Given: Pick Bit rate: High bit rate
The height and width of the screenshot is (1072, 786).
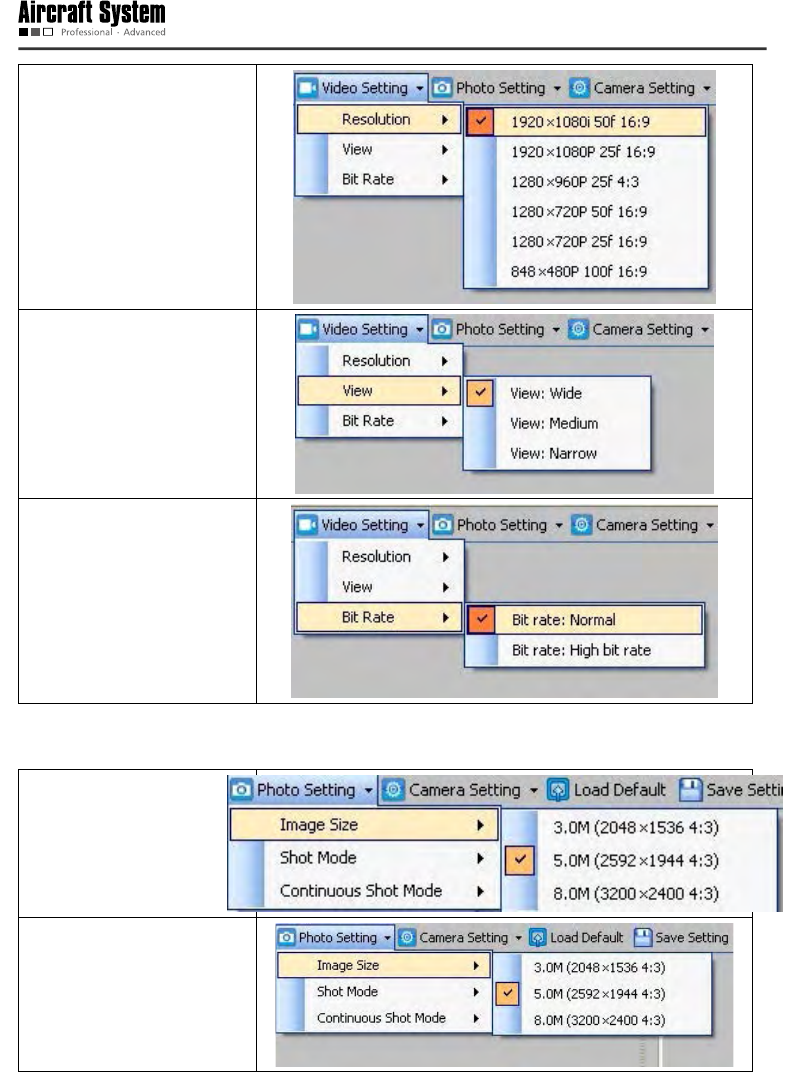Looking at the screenshot, I should click(581, 650).
